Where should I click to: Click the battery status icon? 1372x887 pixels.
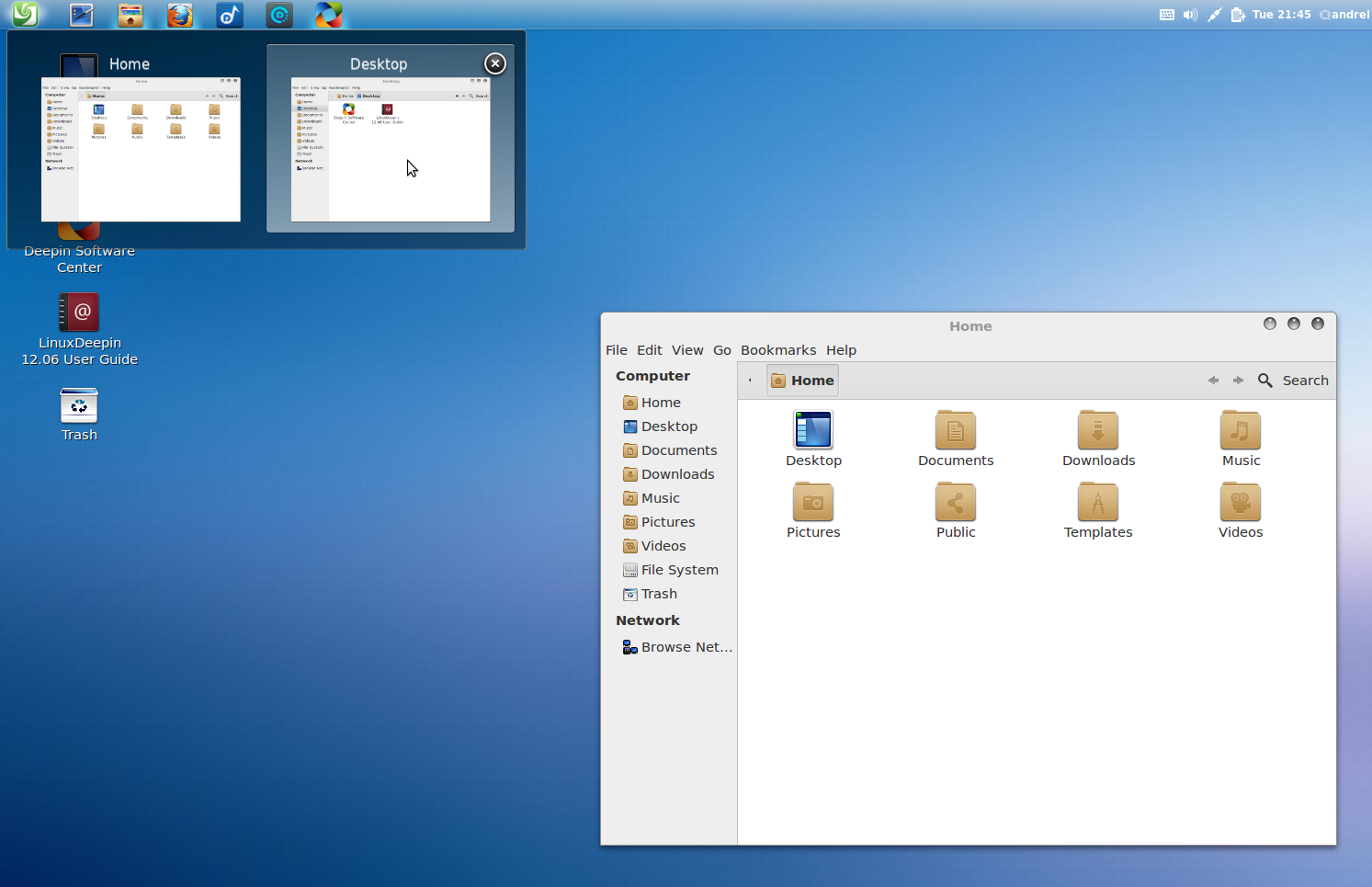(x=1237, y=14)
